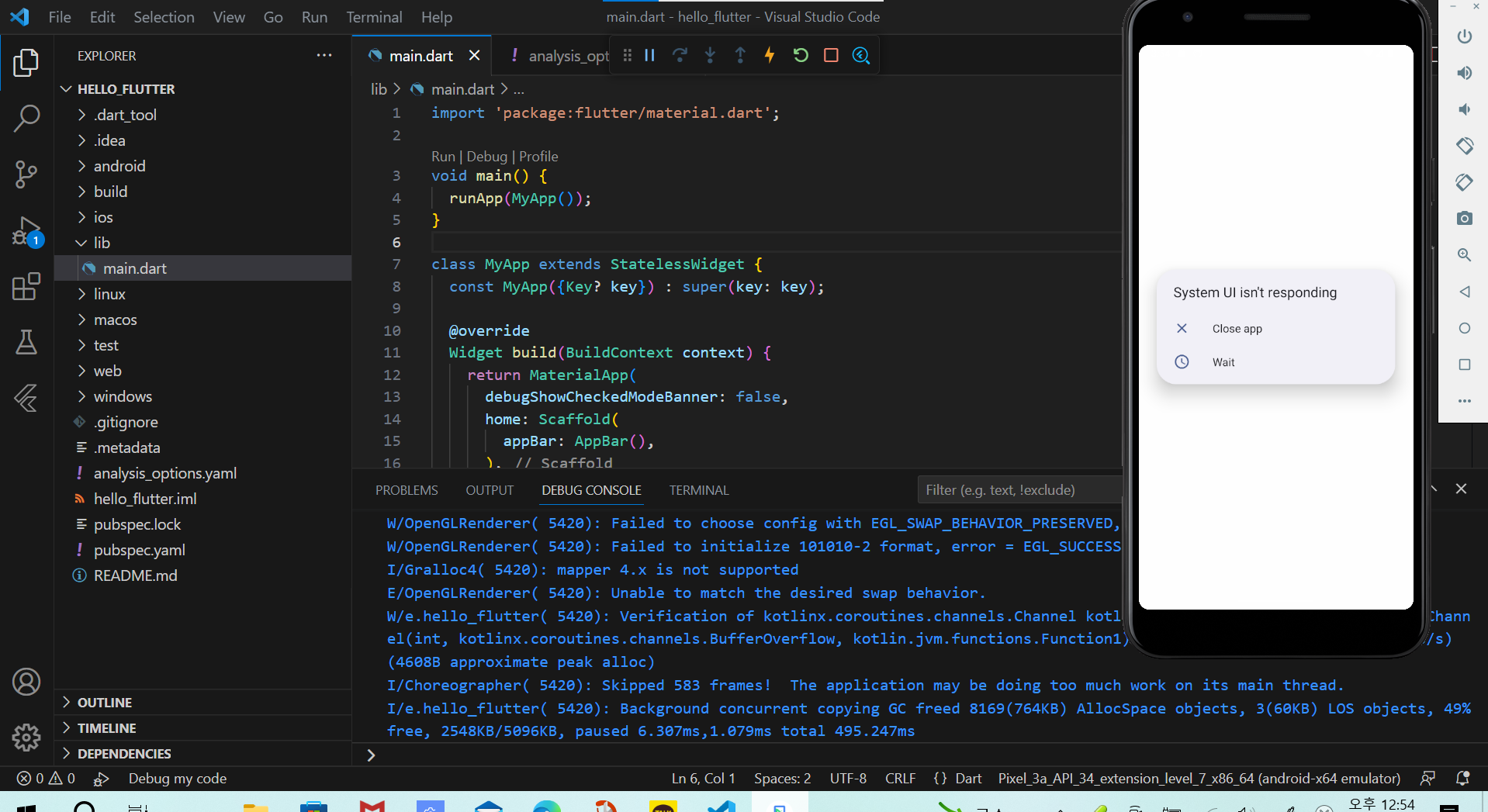This screenshot has width=1488, height=812.
Task: Open Dart DevTools widget inspector icon
Action: coord(861,55)
